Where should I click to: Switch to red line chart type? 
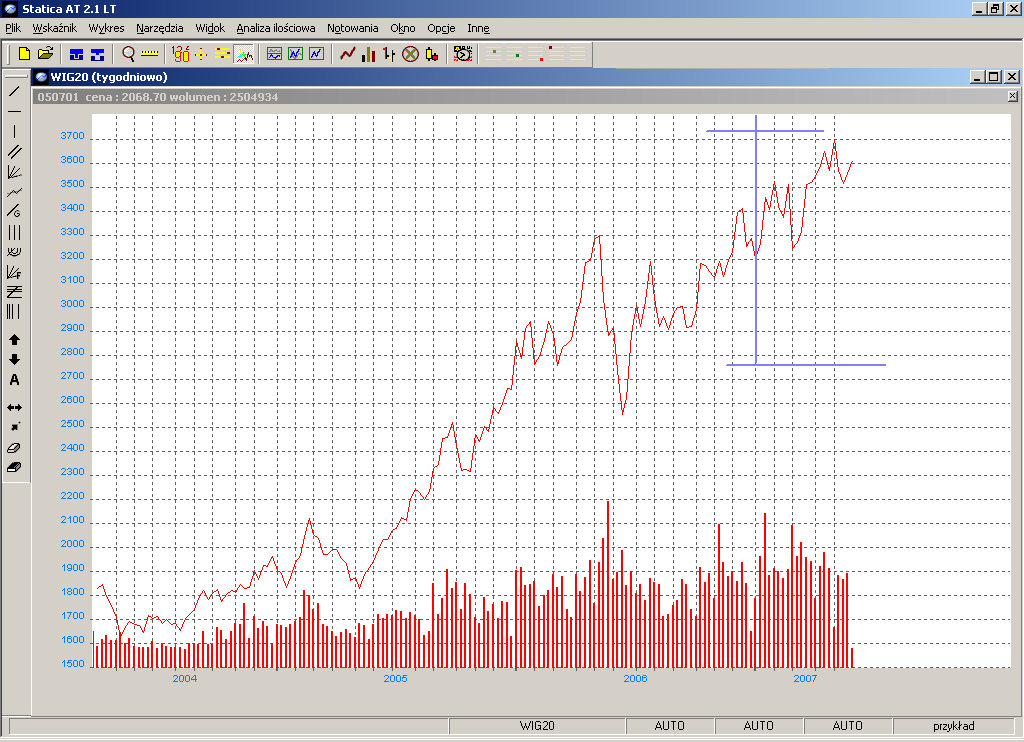click(347, 54)
